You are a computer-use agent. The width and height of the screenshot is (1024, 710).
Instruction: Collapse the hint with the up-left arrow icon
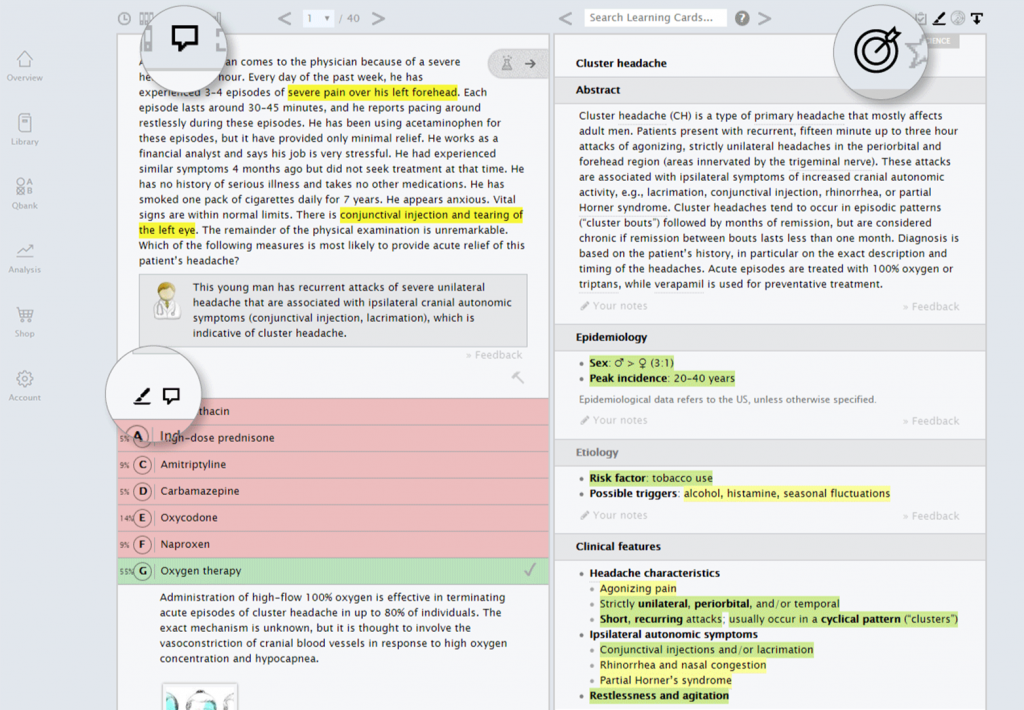tap(518, 377)
